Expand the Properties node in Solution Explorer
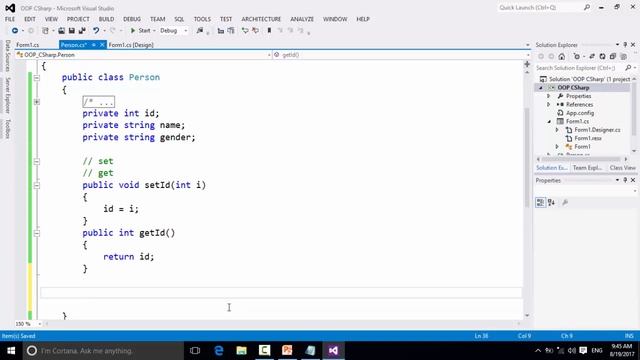The image size is (640, 360). (549, 96)
